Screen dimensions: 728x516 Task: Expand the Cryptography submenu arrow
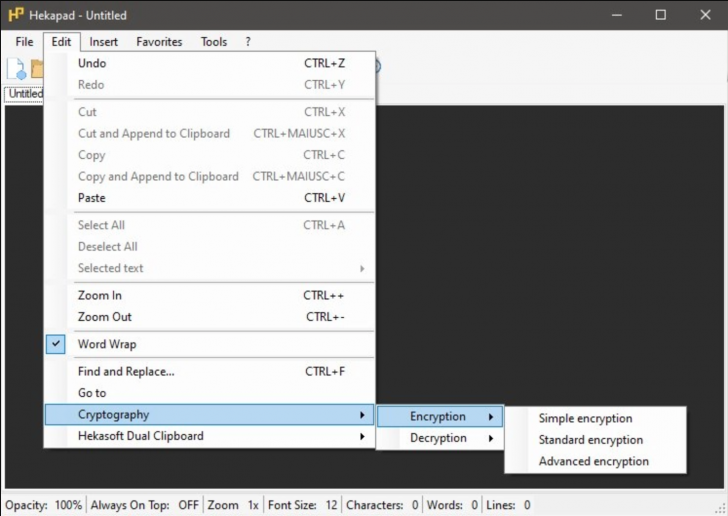point(362,415)
